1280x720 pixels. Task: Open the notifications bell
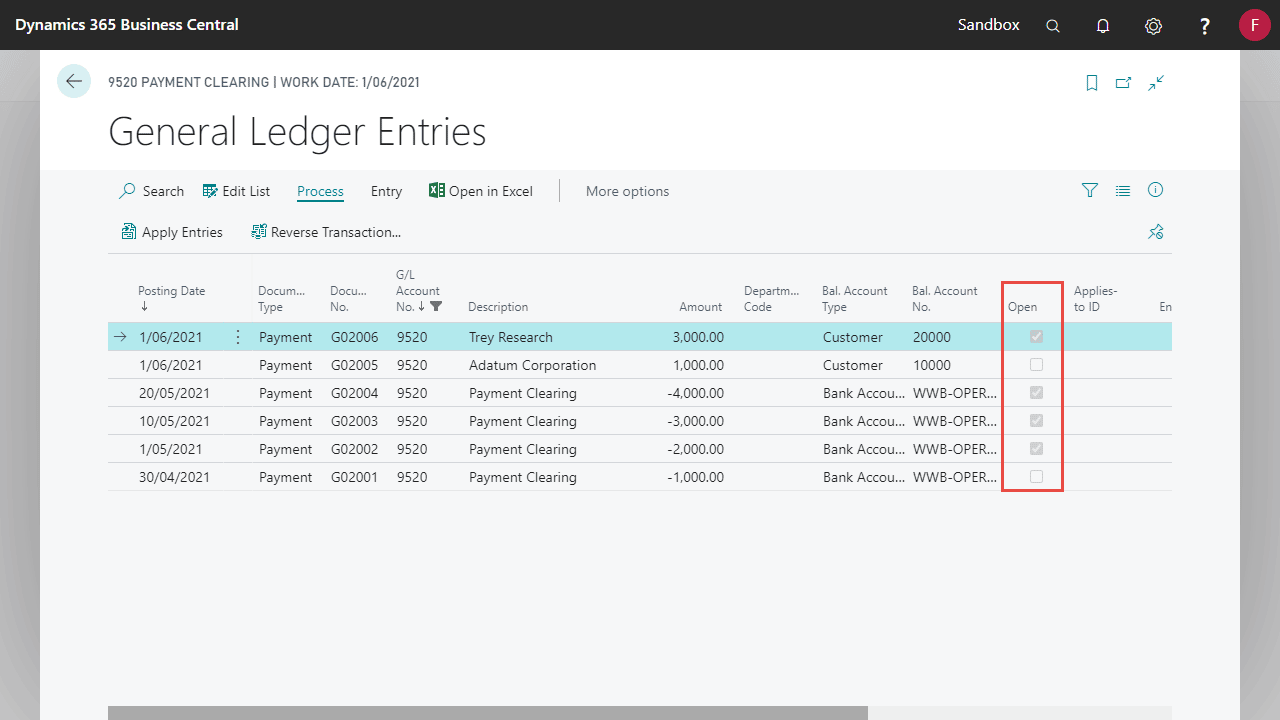1103,26
